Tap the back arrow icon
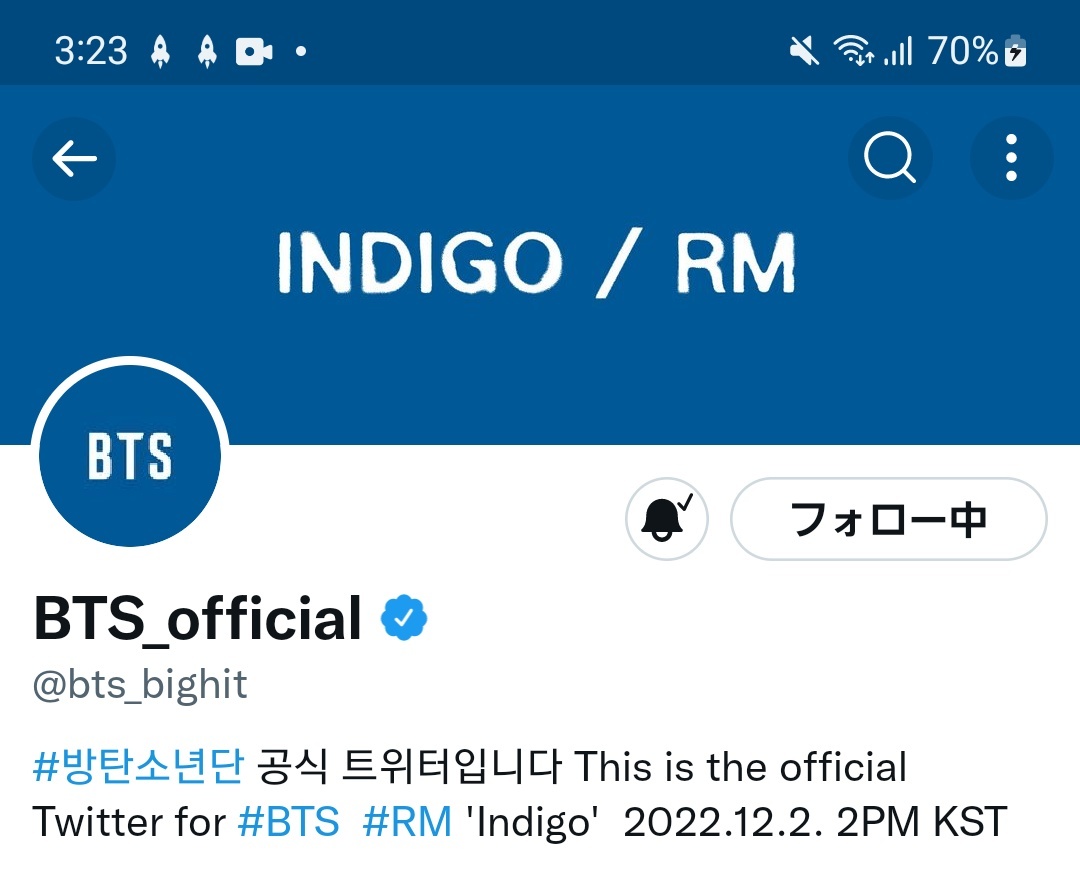This screenshot has width=1080, height=874. click(74, 158)
